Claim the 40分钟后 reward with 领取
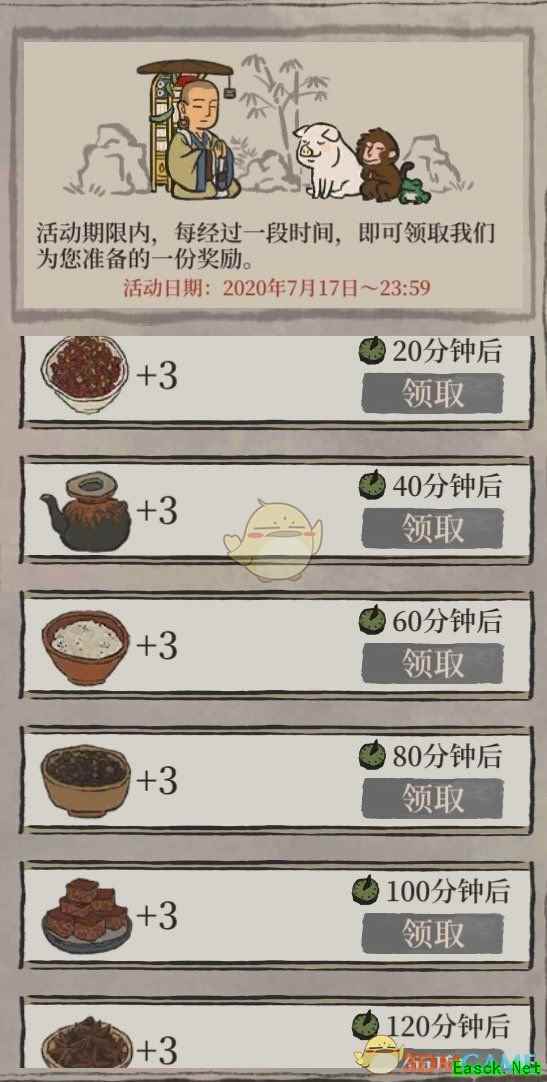Viewport: 547px width, 1082px height. (x=432, y=529)
